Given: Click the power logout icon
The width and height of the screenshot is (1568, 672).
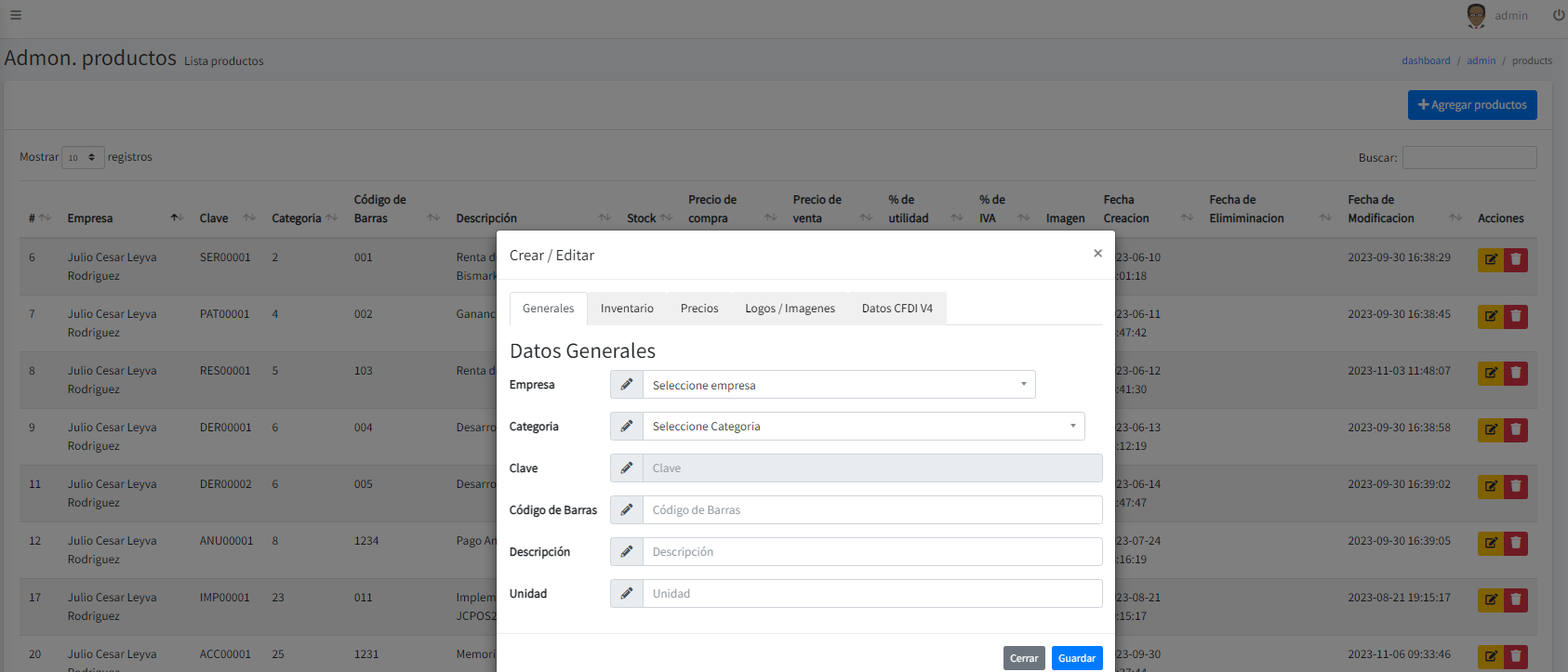Looking at the screenshot, I should point(1559,15).
